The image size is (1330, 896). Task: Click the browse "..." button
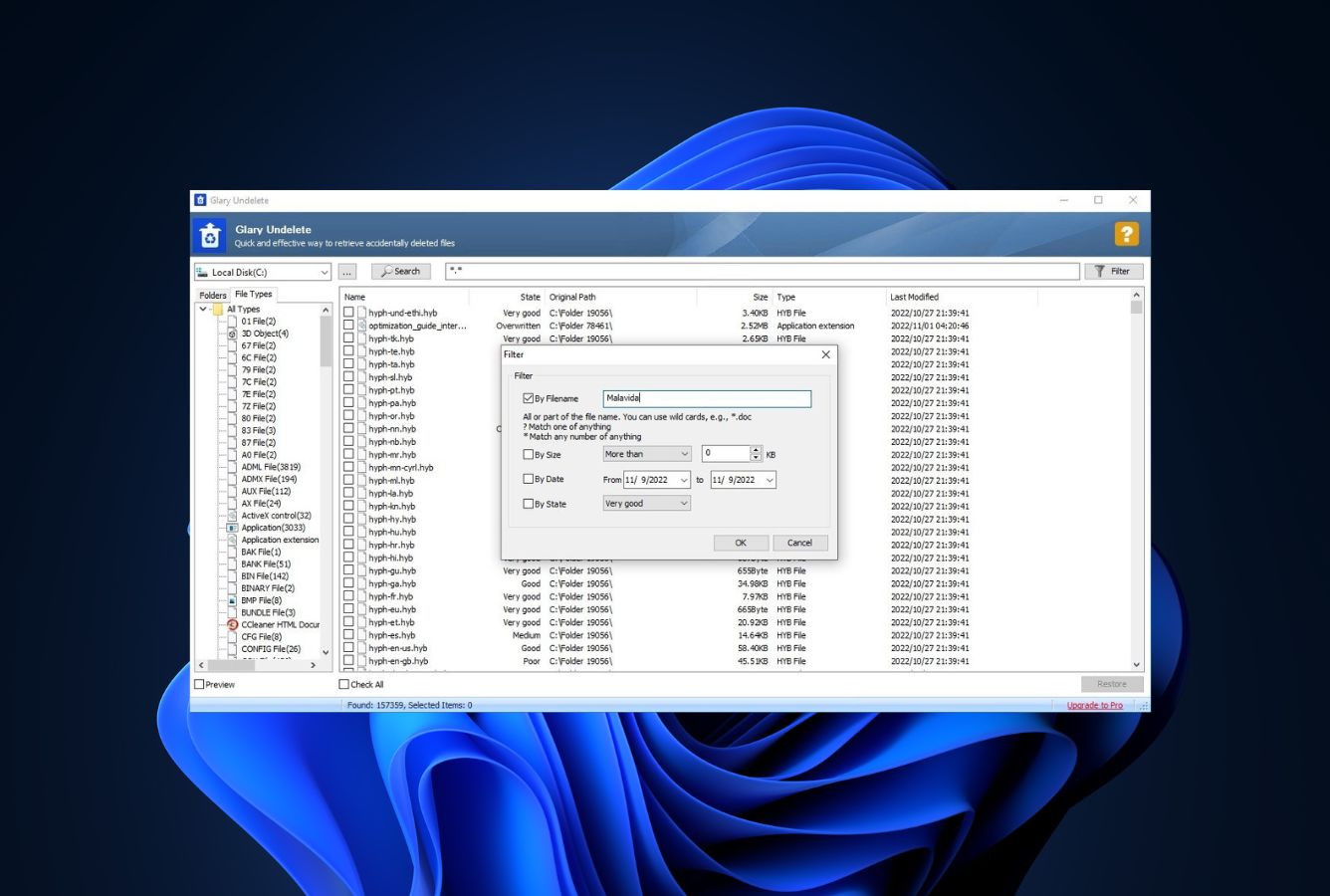[x=347, y=272]
